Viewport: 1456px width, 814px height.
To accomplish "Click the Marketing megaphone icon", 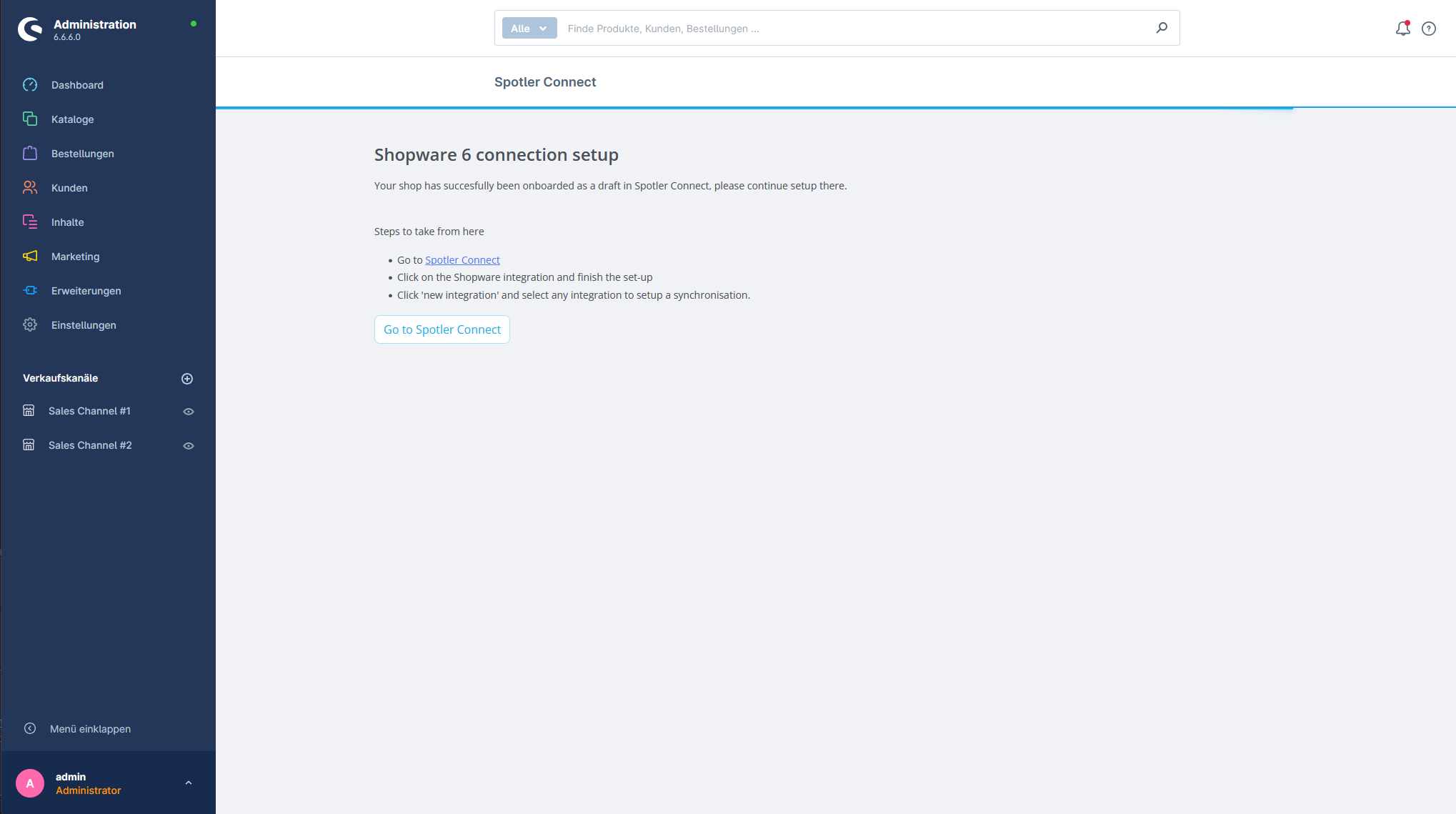I will tap(30, 257).
